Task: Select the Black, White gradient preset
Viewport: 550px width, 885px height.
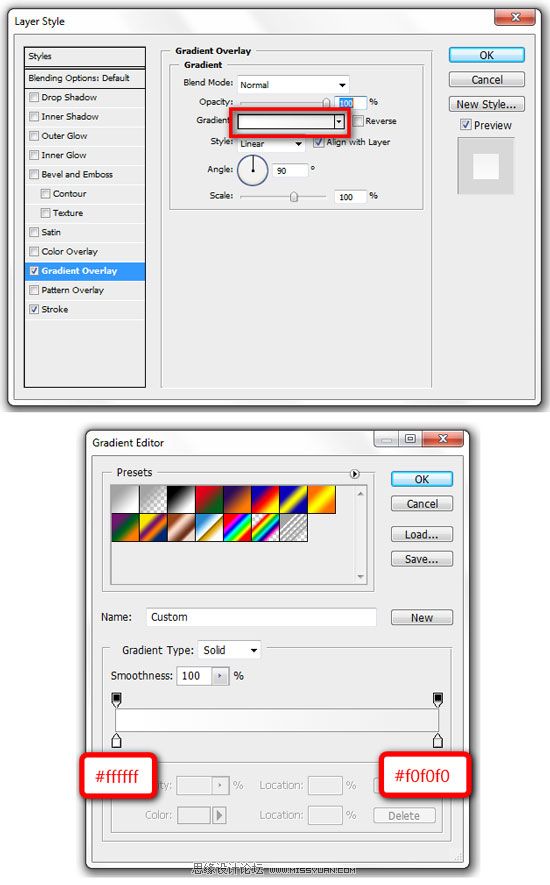Action: coord(181,500)
